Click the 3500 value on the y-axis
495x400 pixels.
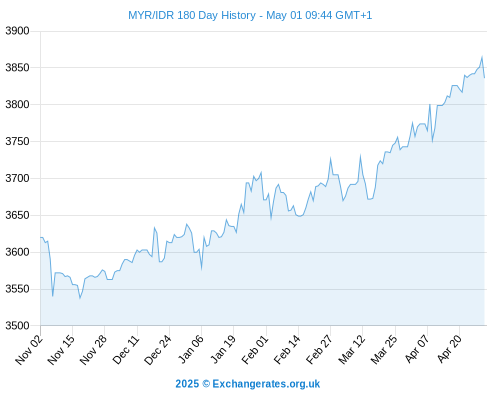17,326
